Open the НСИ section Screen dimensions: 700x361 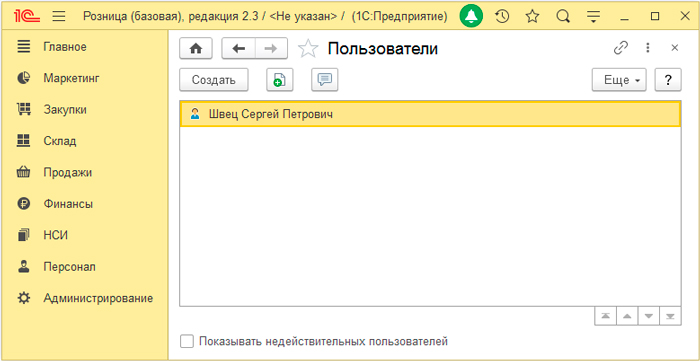click(x=84, y=235)
